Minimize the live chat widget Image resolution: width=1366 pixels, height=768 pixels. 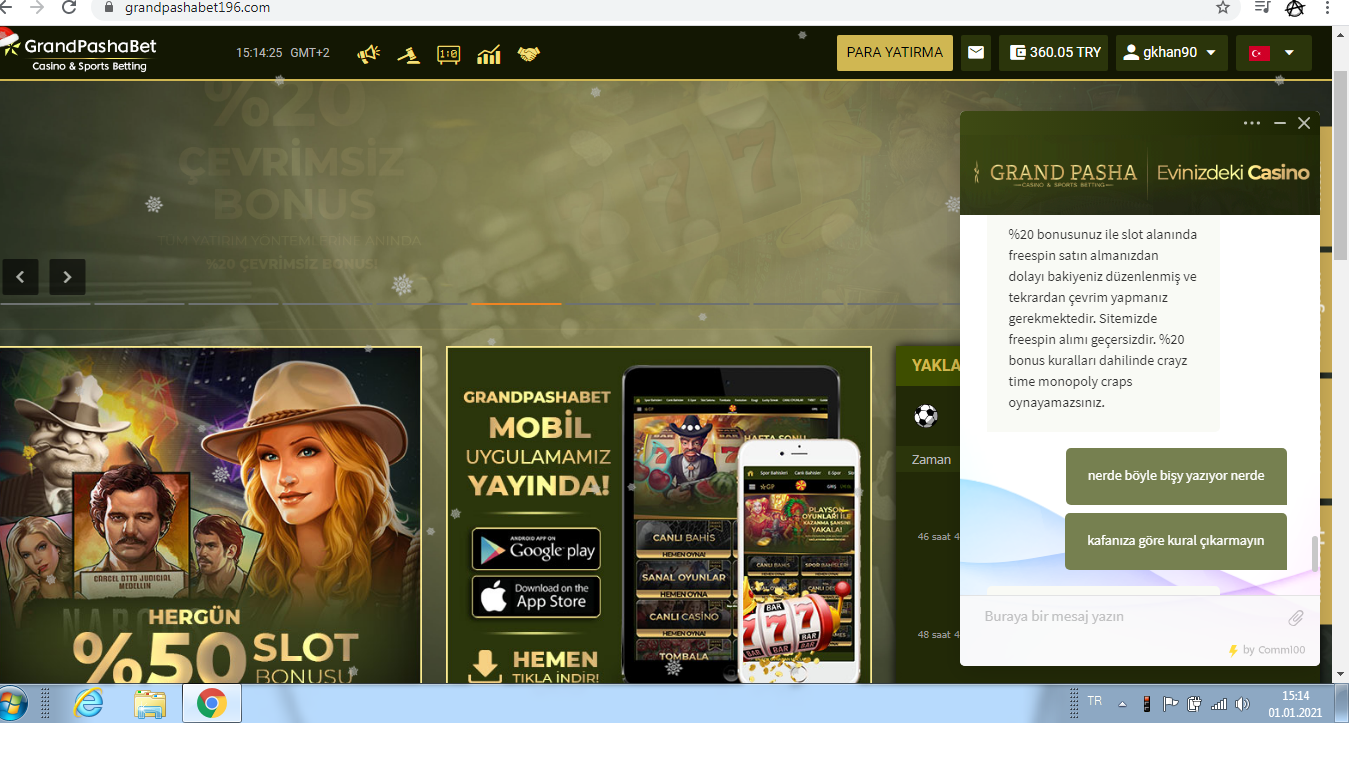tap(1280, 123)
